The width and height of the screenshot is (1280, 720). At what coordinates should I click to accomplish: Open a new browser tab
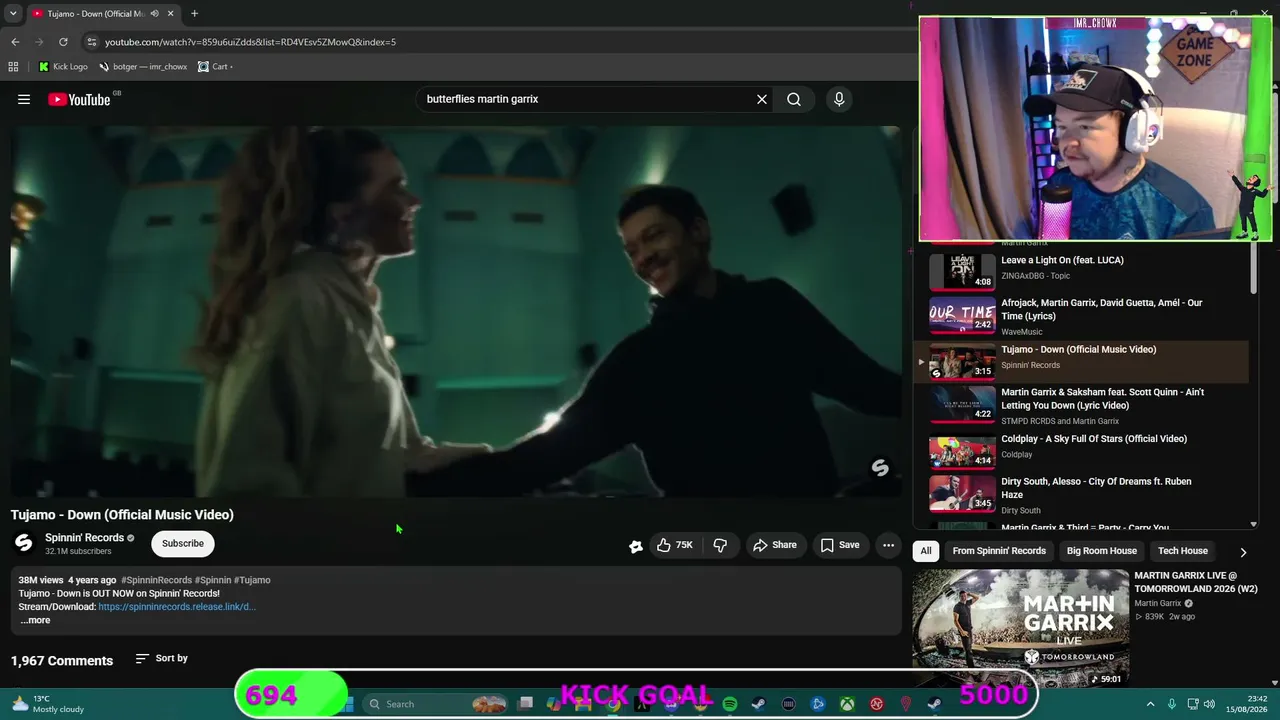194,13
